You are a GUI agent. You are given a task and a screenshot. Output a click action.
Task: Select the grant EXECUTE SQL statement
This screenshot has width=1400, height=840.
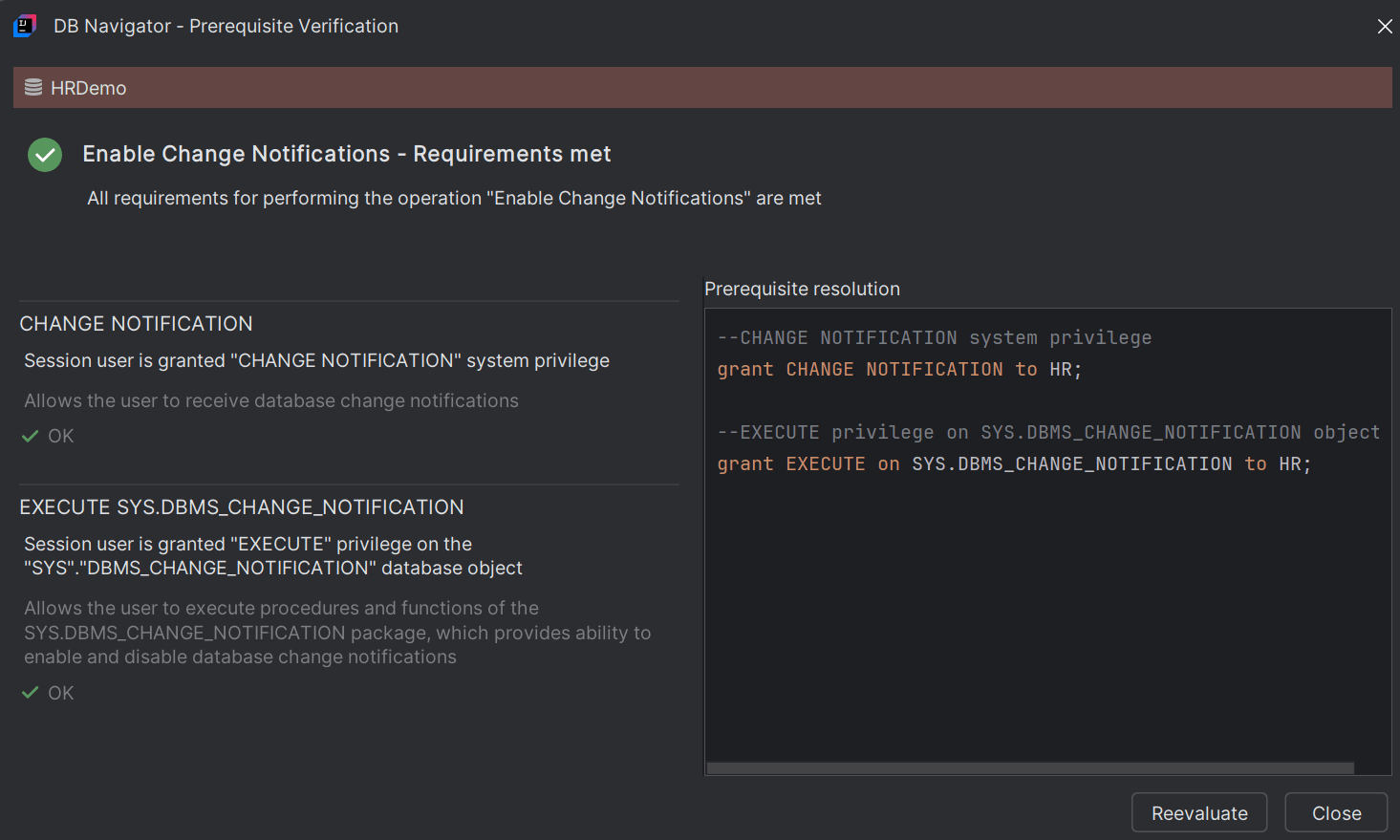[x=1013, y=463]
